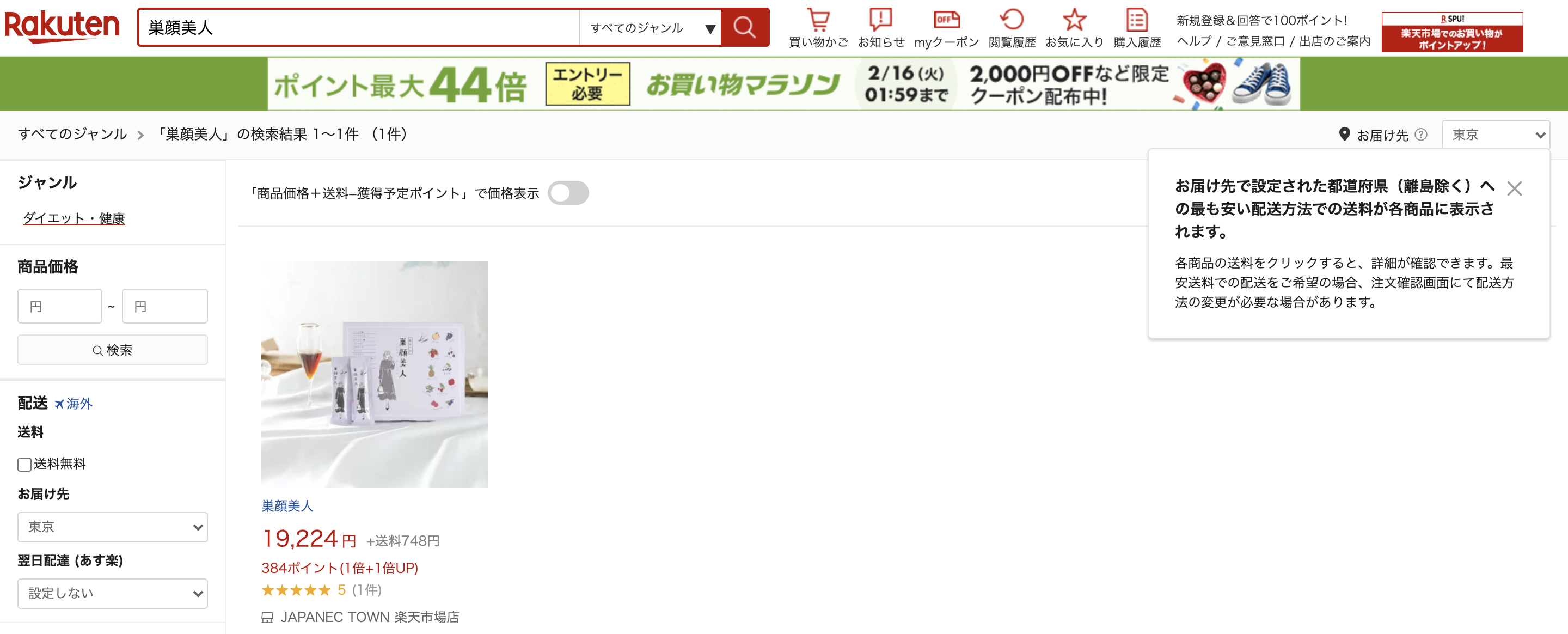
Task: Click the ヘルプ link
Action: click(x=1193, y=41)
